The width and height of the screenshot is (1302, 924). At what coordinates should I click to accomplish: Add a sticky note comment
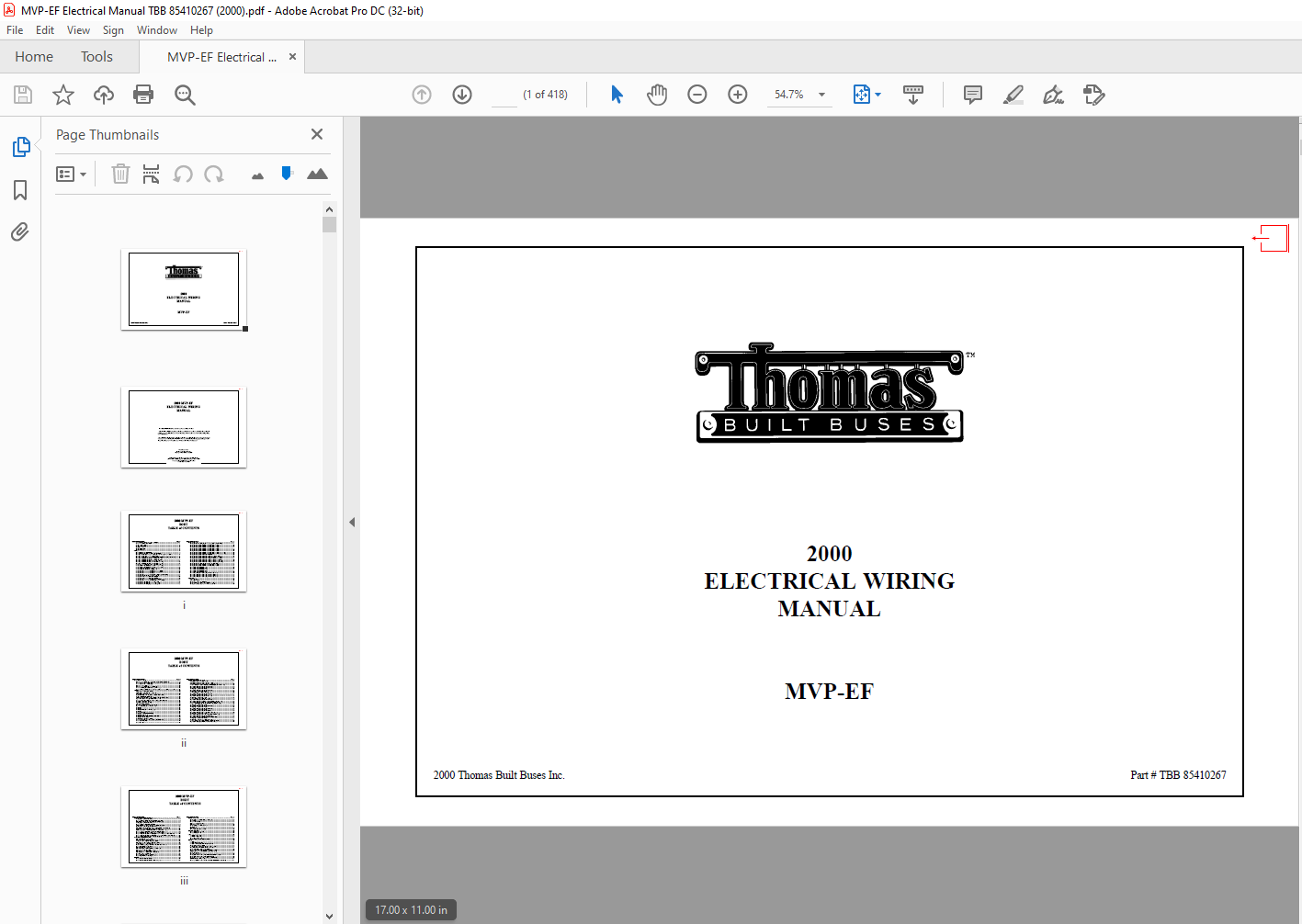pyautogui.click(x=973, y=95)
